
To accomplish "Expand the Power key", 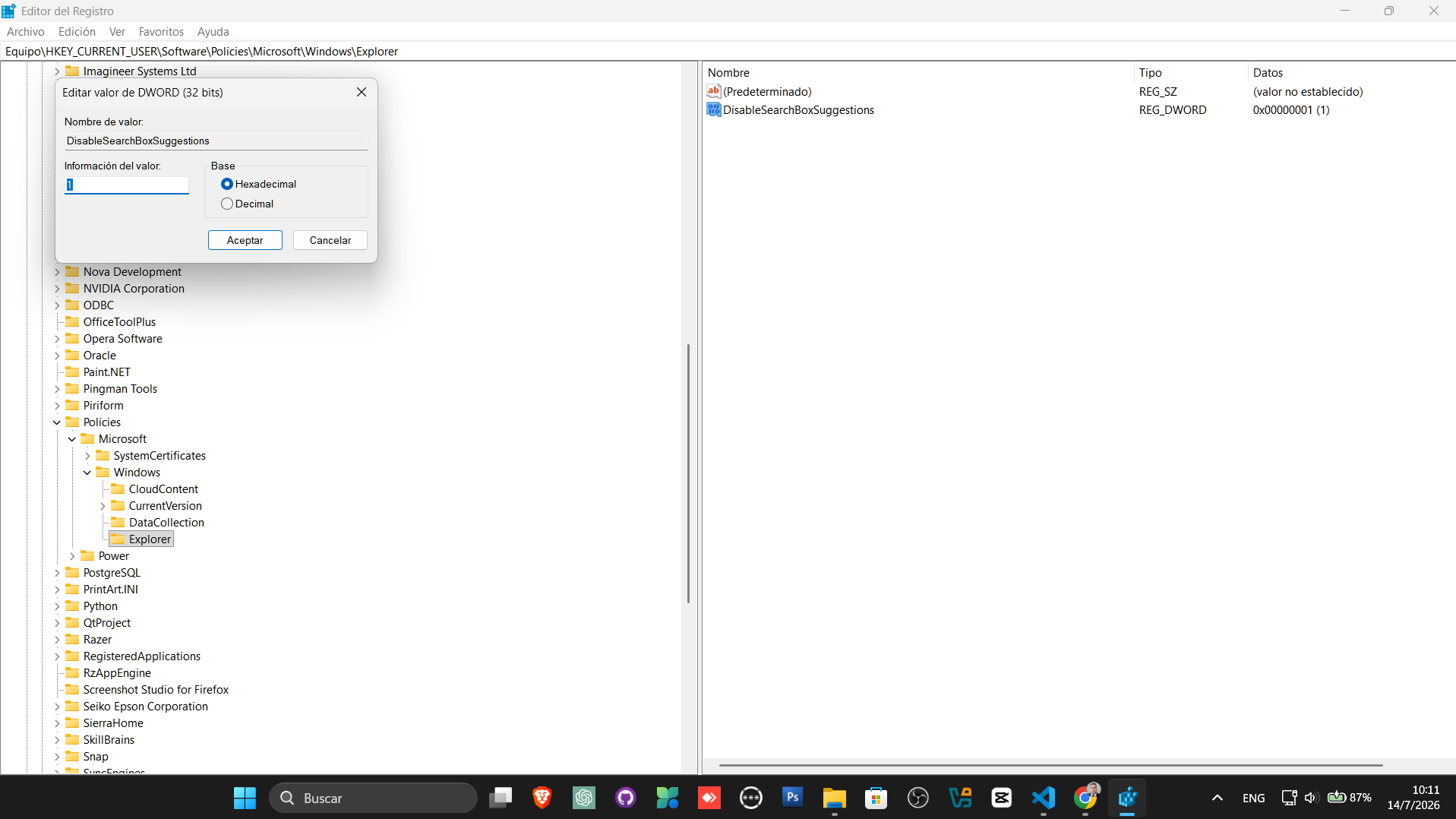I will coord(72,556).
